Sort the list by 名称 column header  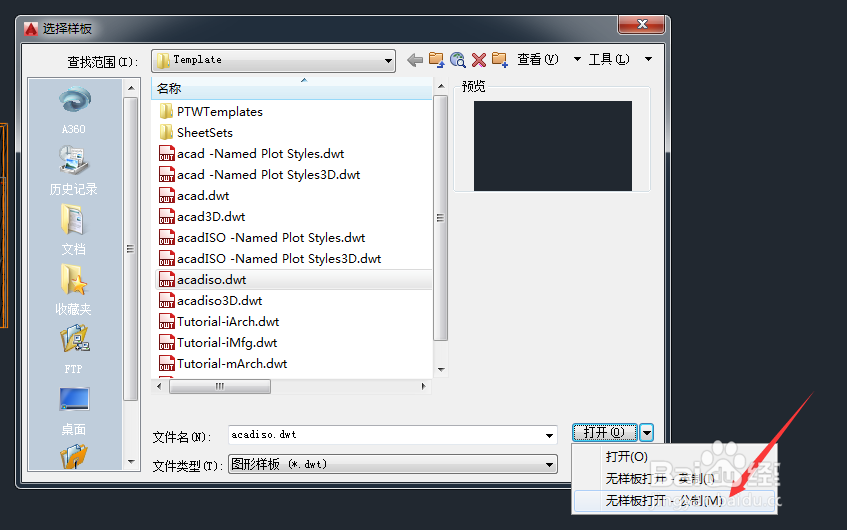292,89
